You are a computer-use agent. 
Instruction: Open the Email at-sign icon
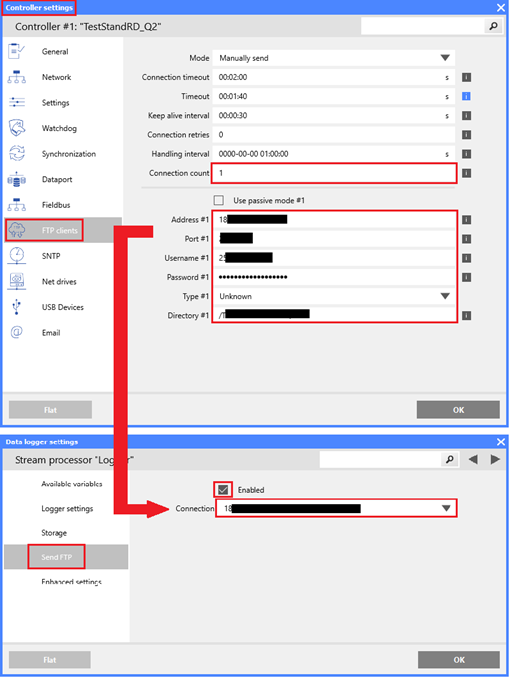pos(16,332)
